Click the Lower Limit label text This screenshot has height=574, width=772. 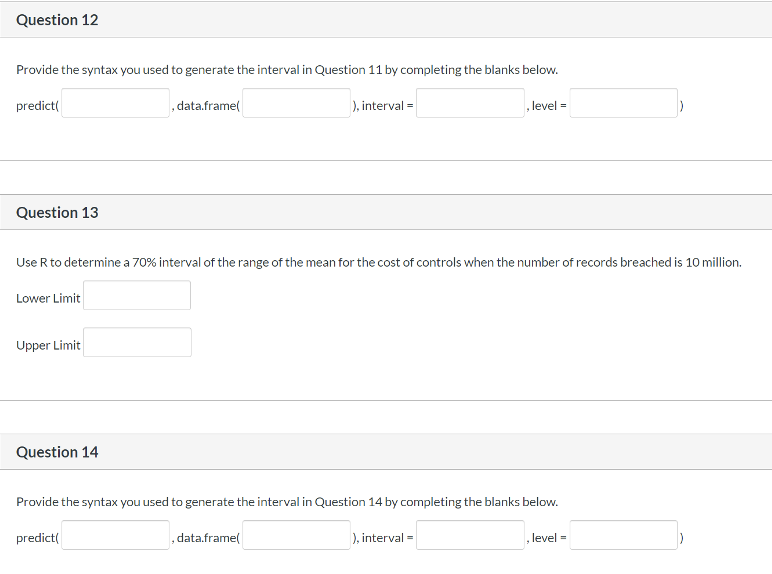click(48, 298)
